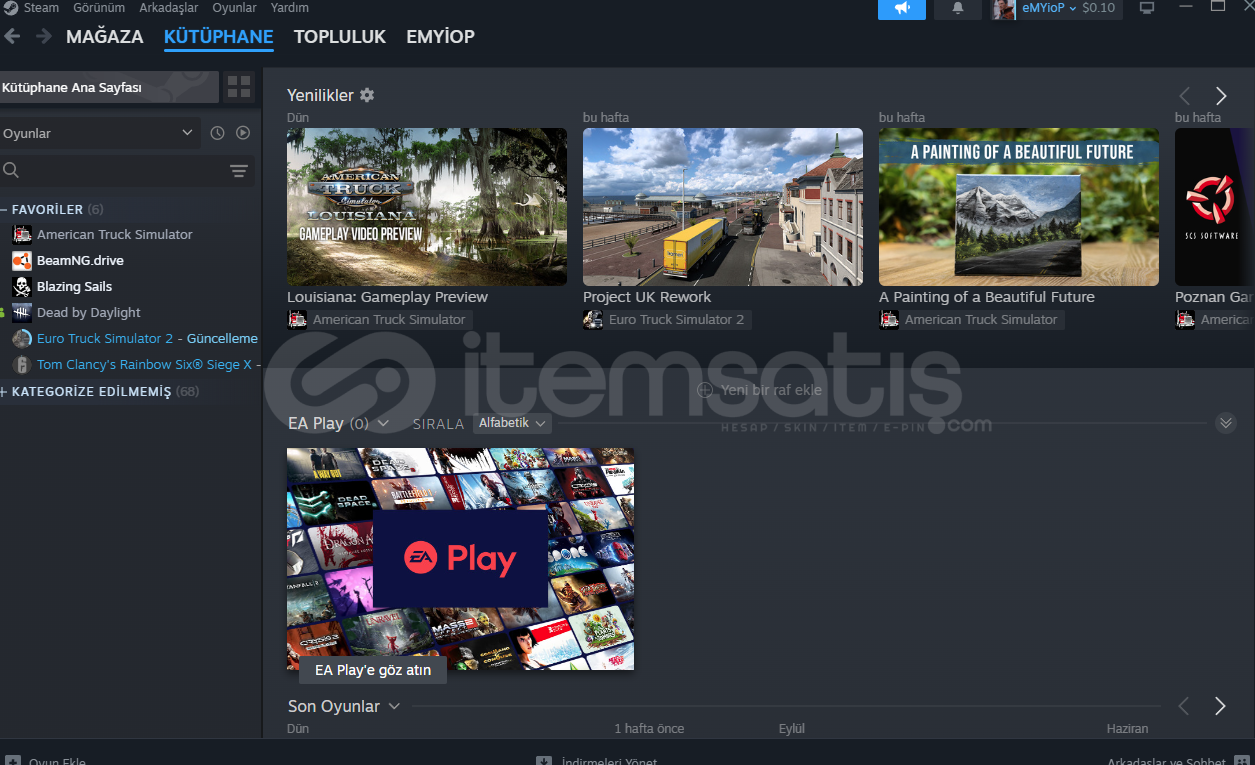Select BeamNG.drive in favorites list
The width and height of the screenshot is (1255, 765).
(x=80, y=261)
